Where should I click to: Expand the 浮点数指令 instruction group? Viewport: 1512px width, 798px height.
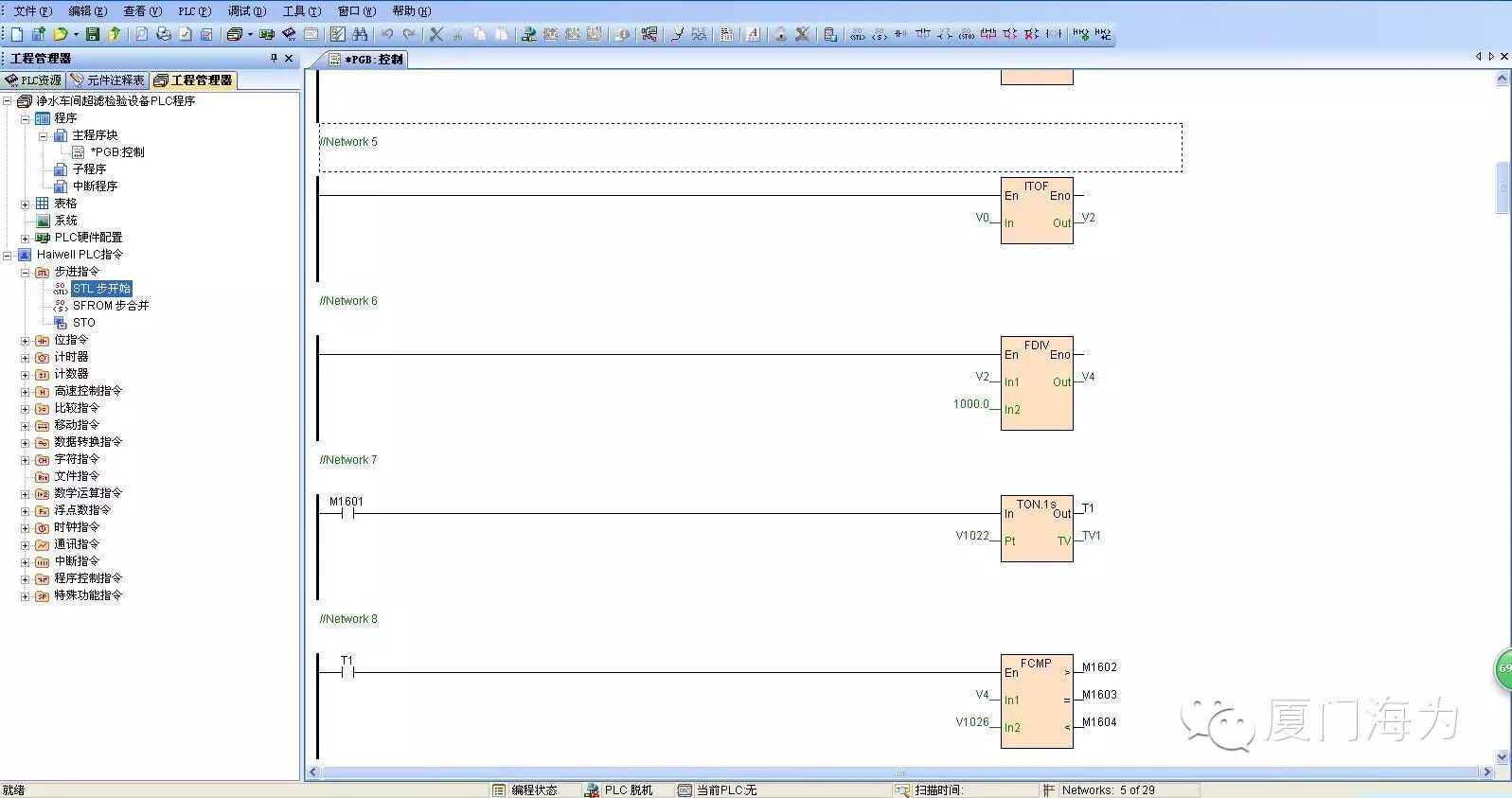[26, 511]
